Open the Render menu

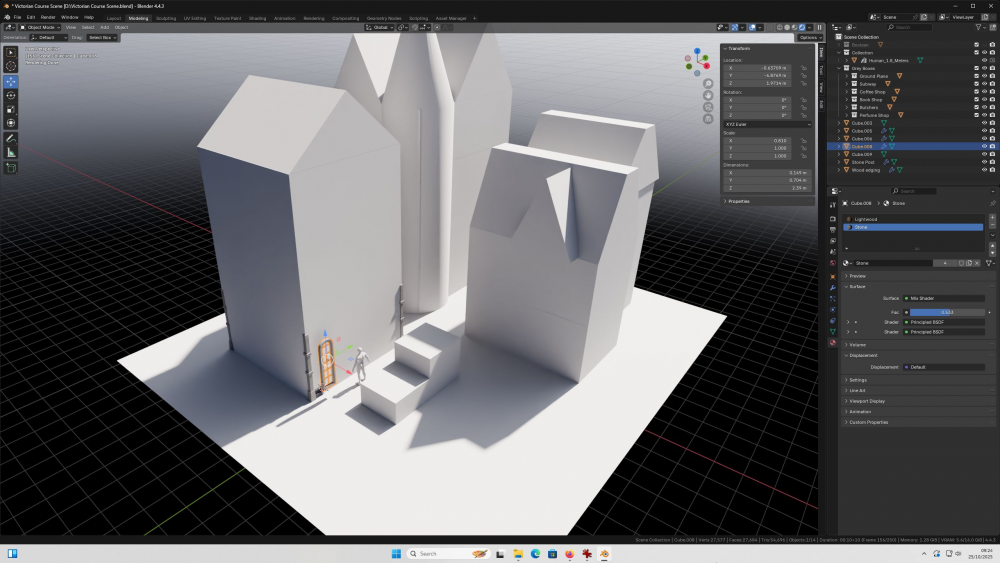48,17
